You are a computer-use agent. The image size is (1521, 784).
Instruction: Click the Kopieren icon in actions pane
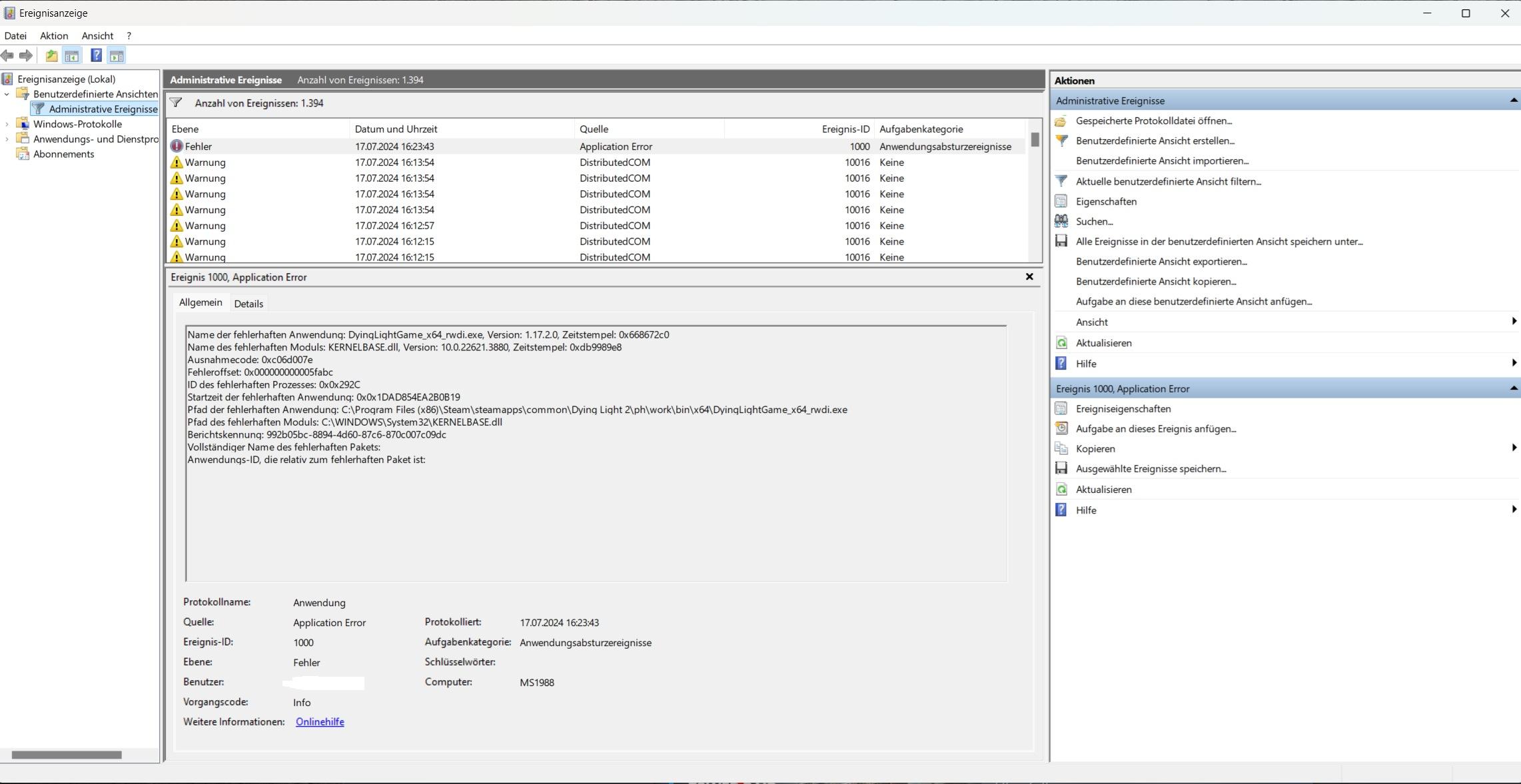1061,448
